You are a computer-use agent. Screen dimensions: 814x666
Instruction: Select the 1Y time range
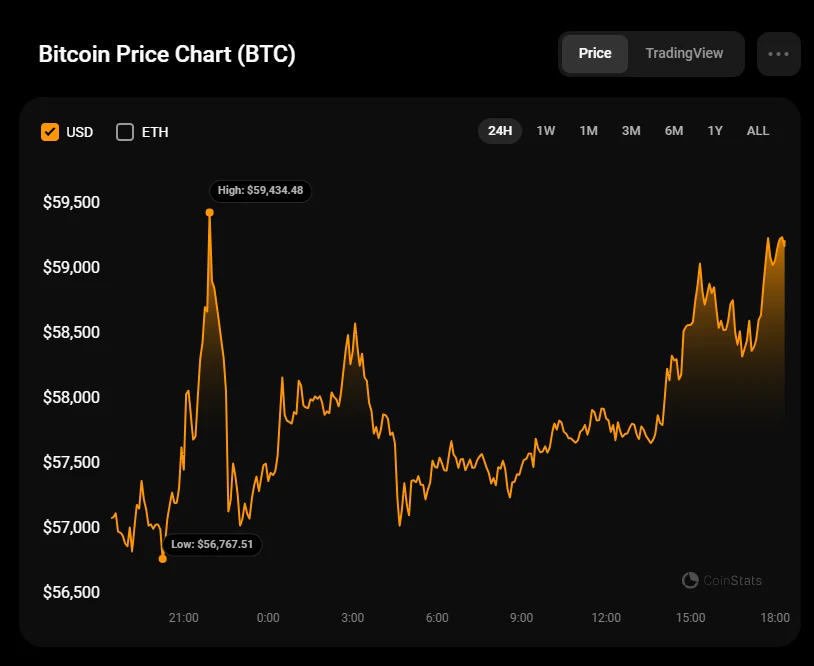pos(715,131)
